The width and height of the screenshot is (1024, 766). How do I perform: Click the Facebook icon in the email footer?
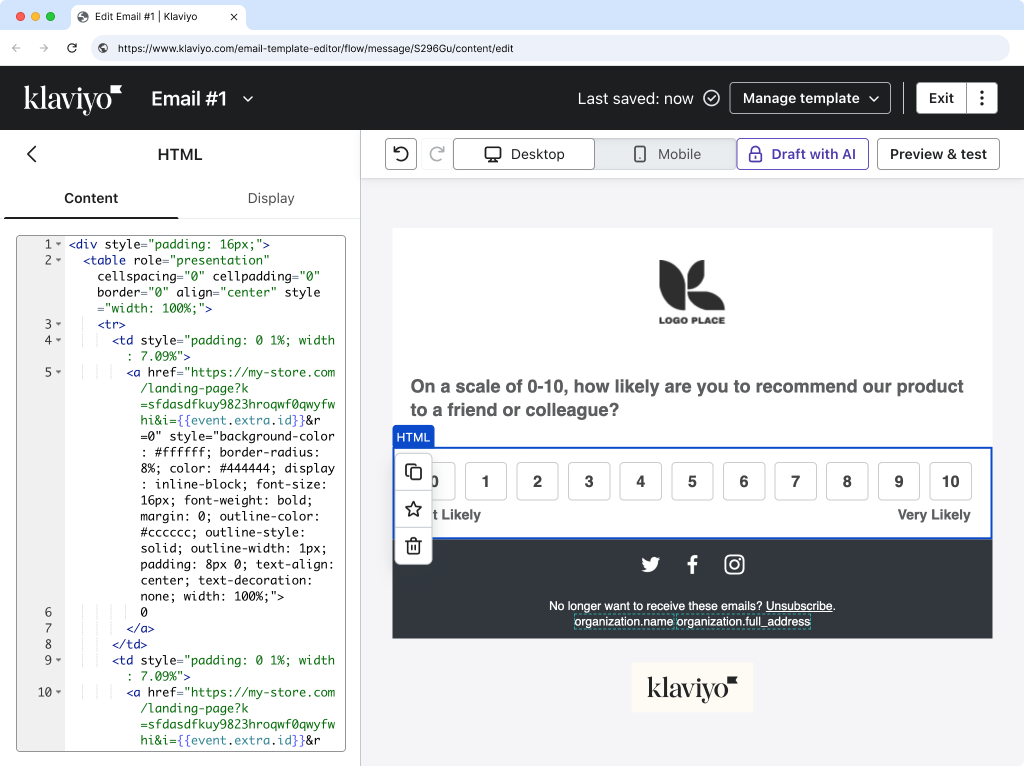[693, 564]
